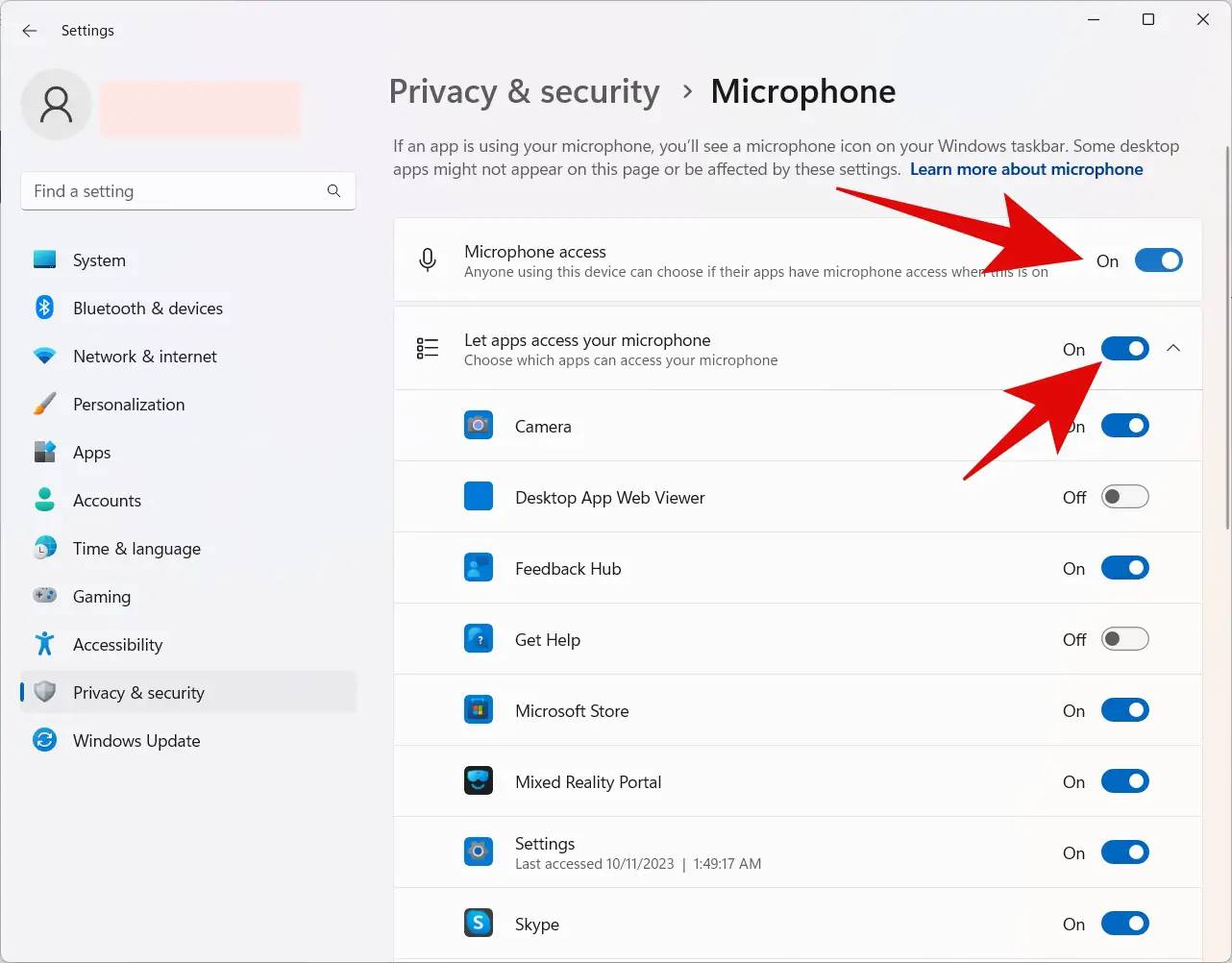The height and width of the screenshot is (963, 1232).
Task: Disable Microsoft Store microphone toggle
Action: coord(1125,710)
